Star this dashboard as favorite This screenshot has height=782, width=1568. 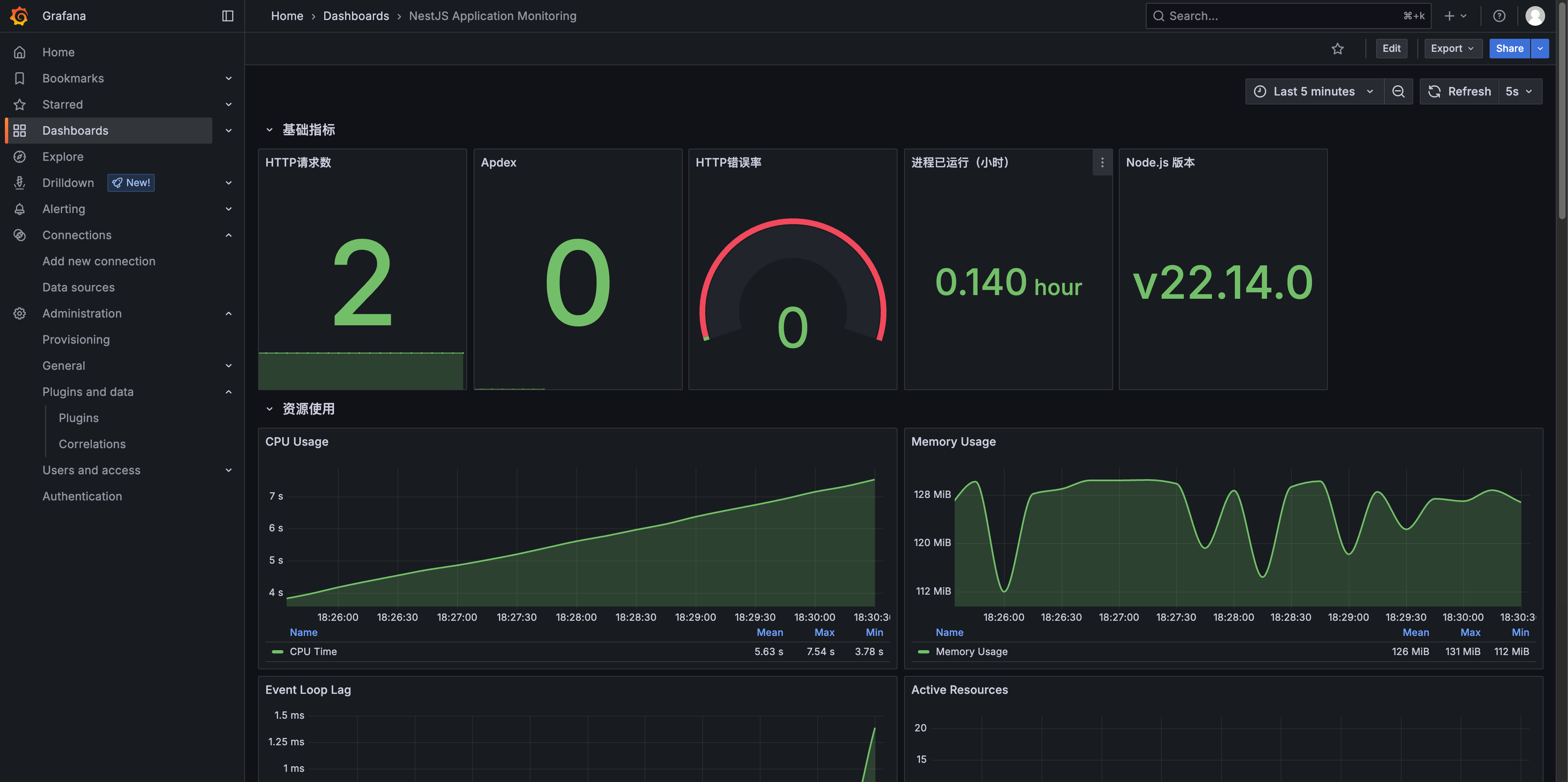click(1337, 49)
